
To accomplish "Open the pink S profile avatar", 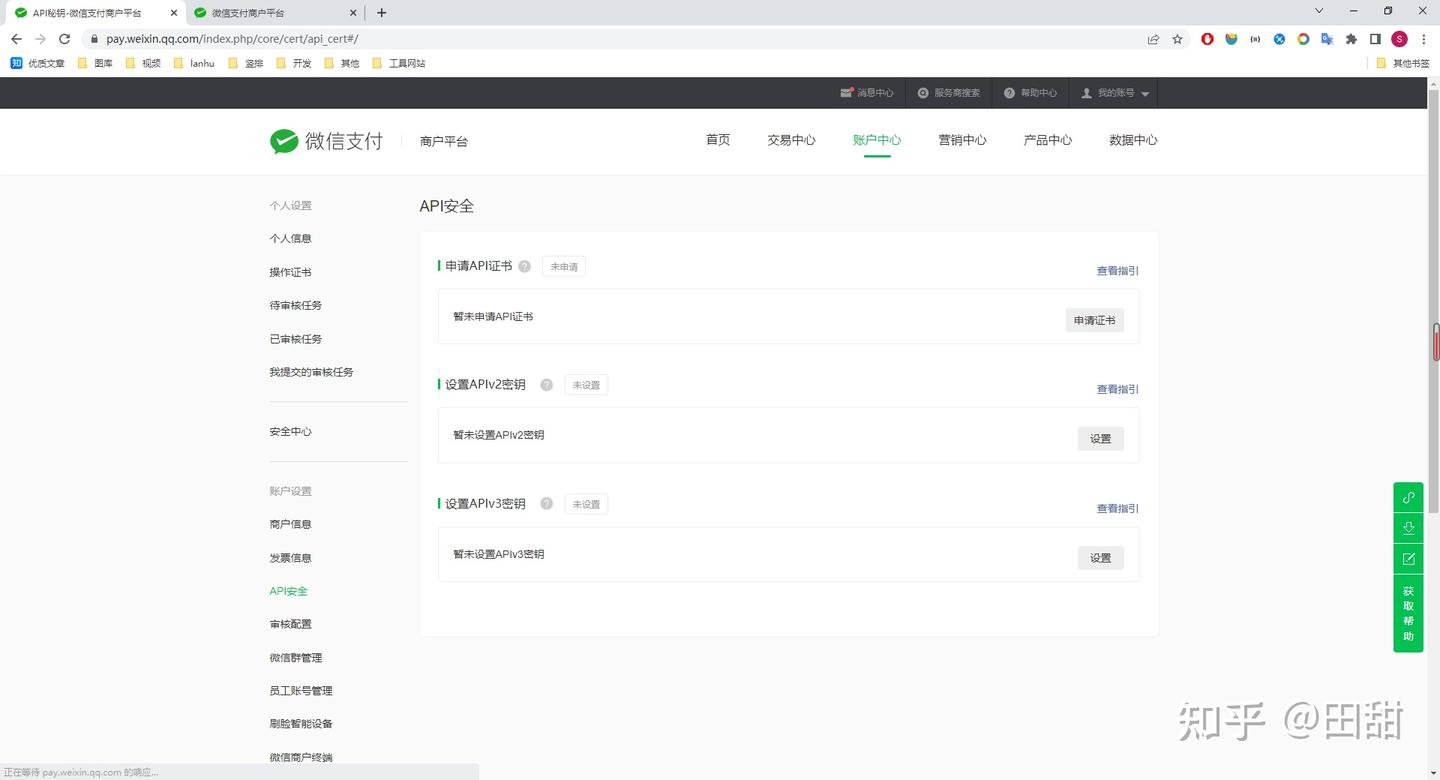I will (x=1399, y=39).
